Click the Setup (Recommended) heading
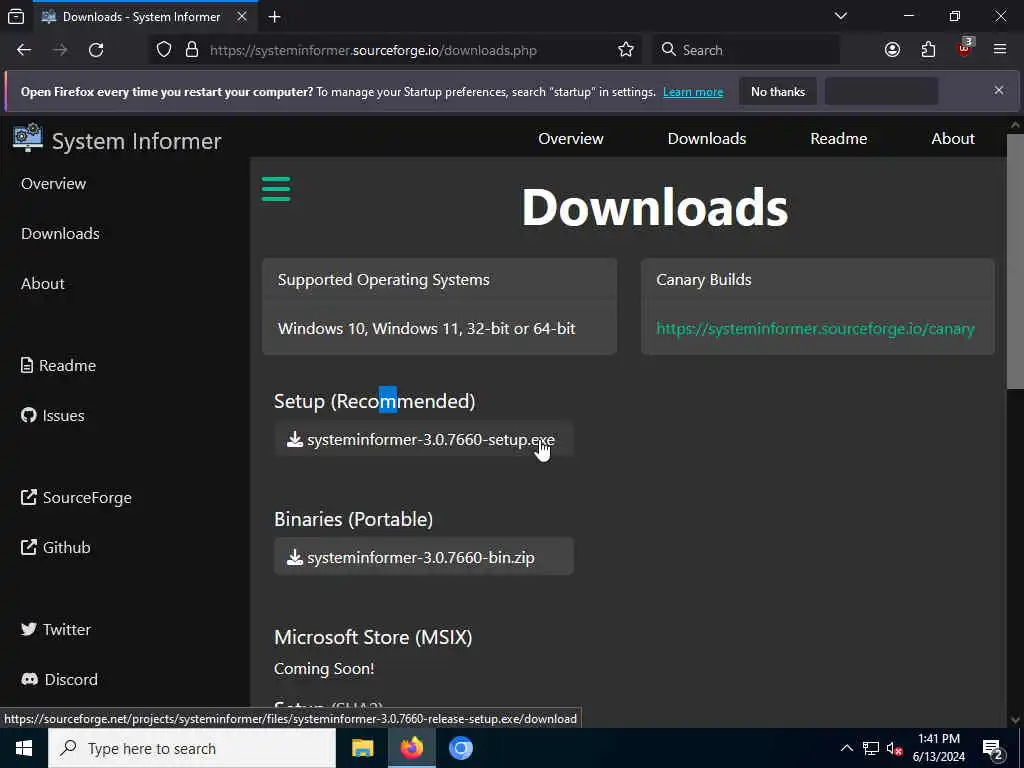 click(x=374, y=401)
